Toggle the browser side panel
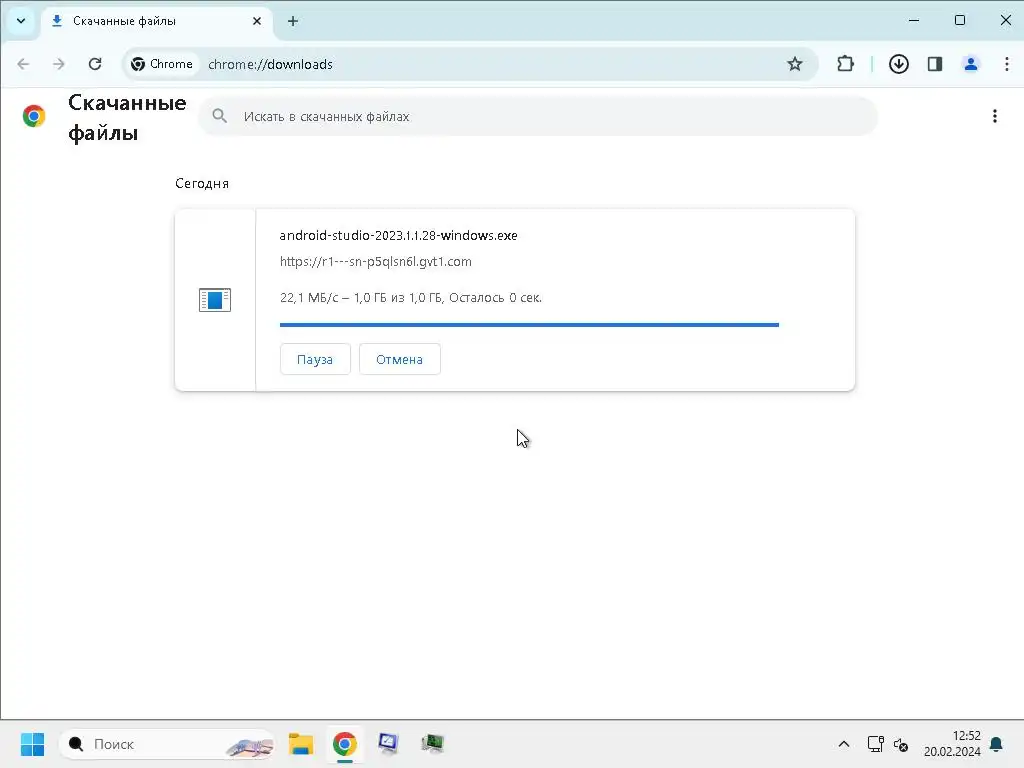 coord(935,64)
